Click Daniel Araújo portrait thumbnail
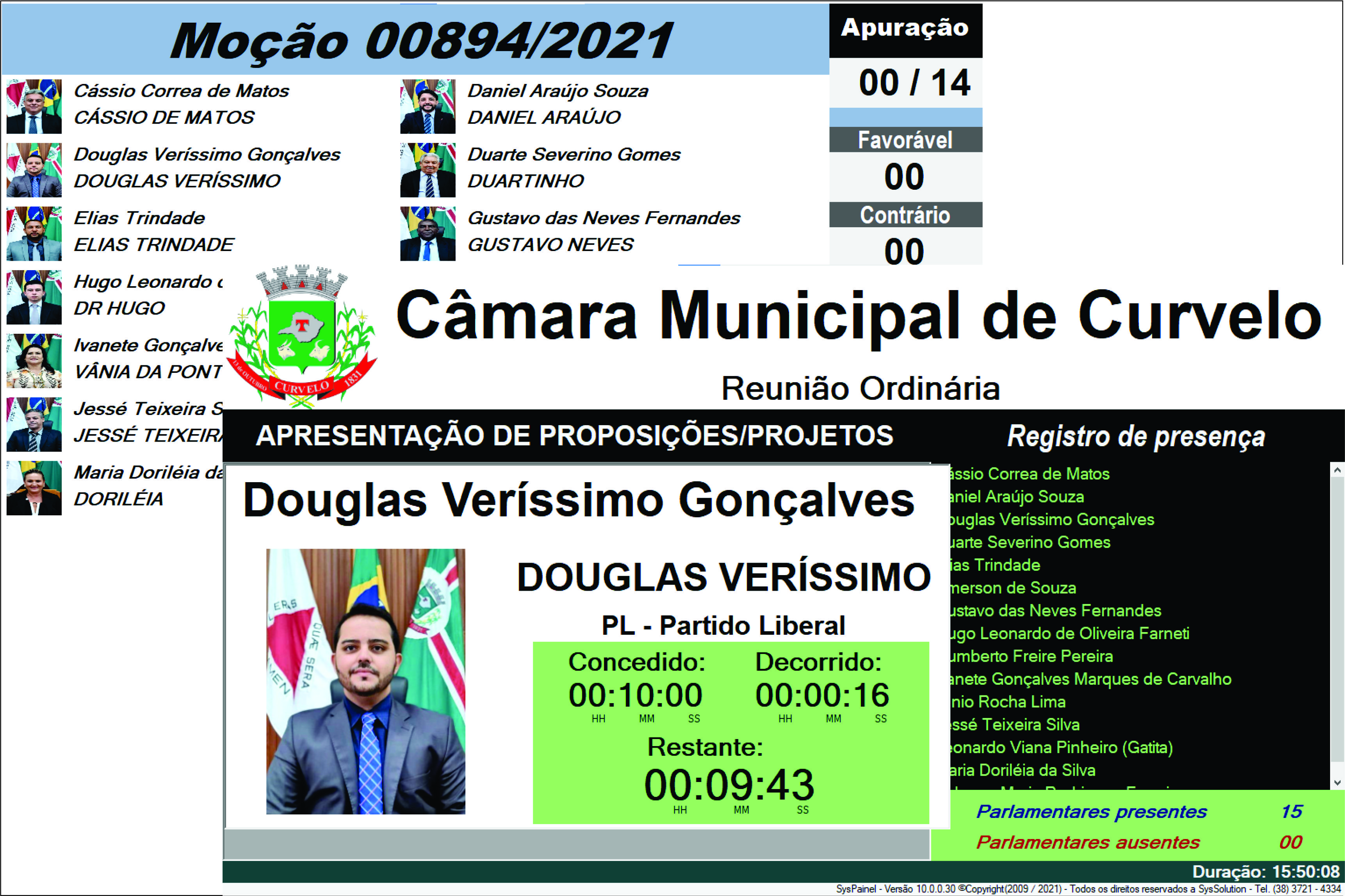Image resolution: width=1345 pixels, height=896 pixels. 428,106
